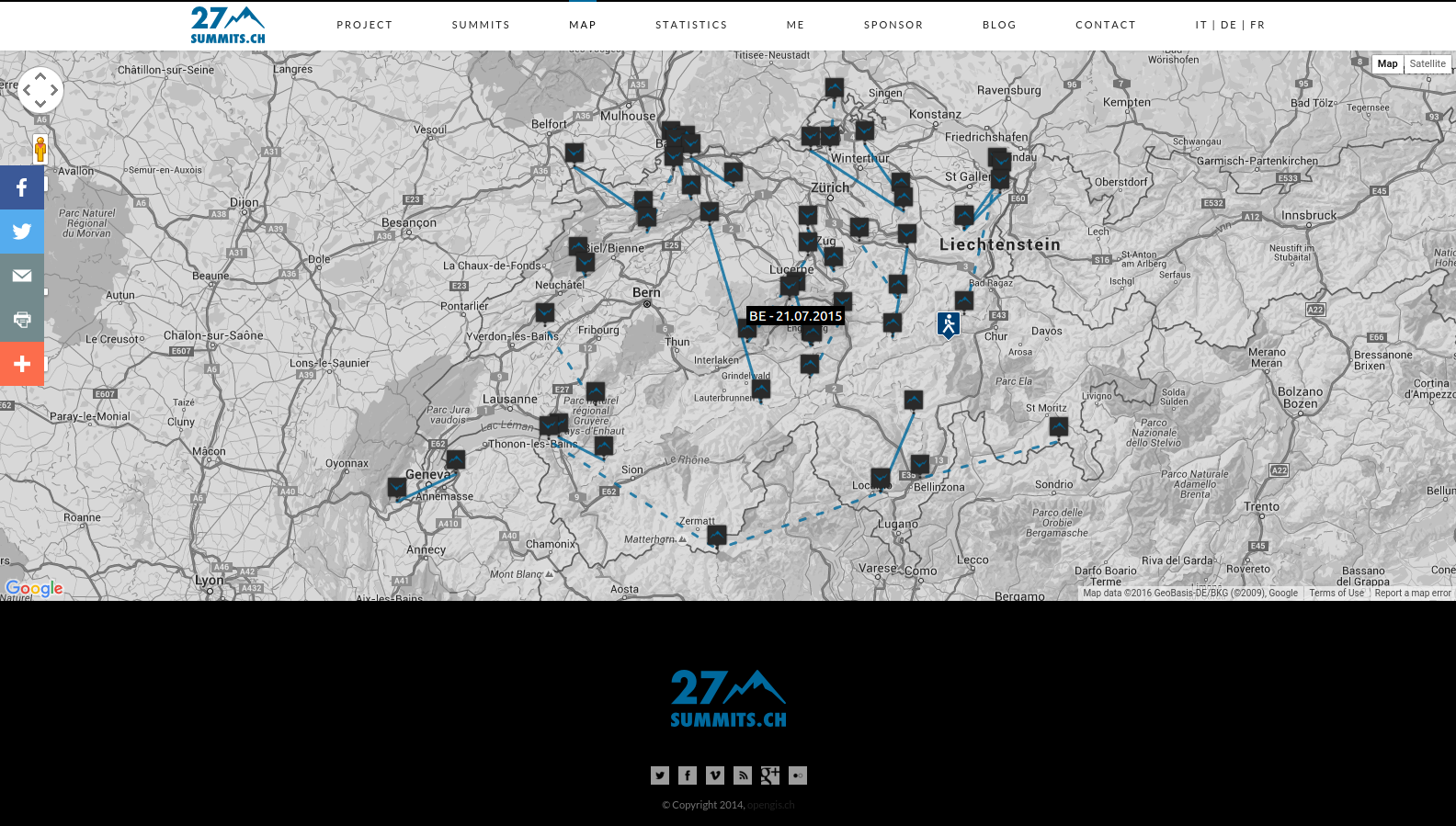Pan the map right with arrow control
1456x826 pixels.
point(54,90)
